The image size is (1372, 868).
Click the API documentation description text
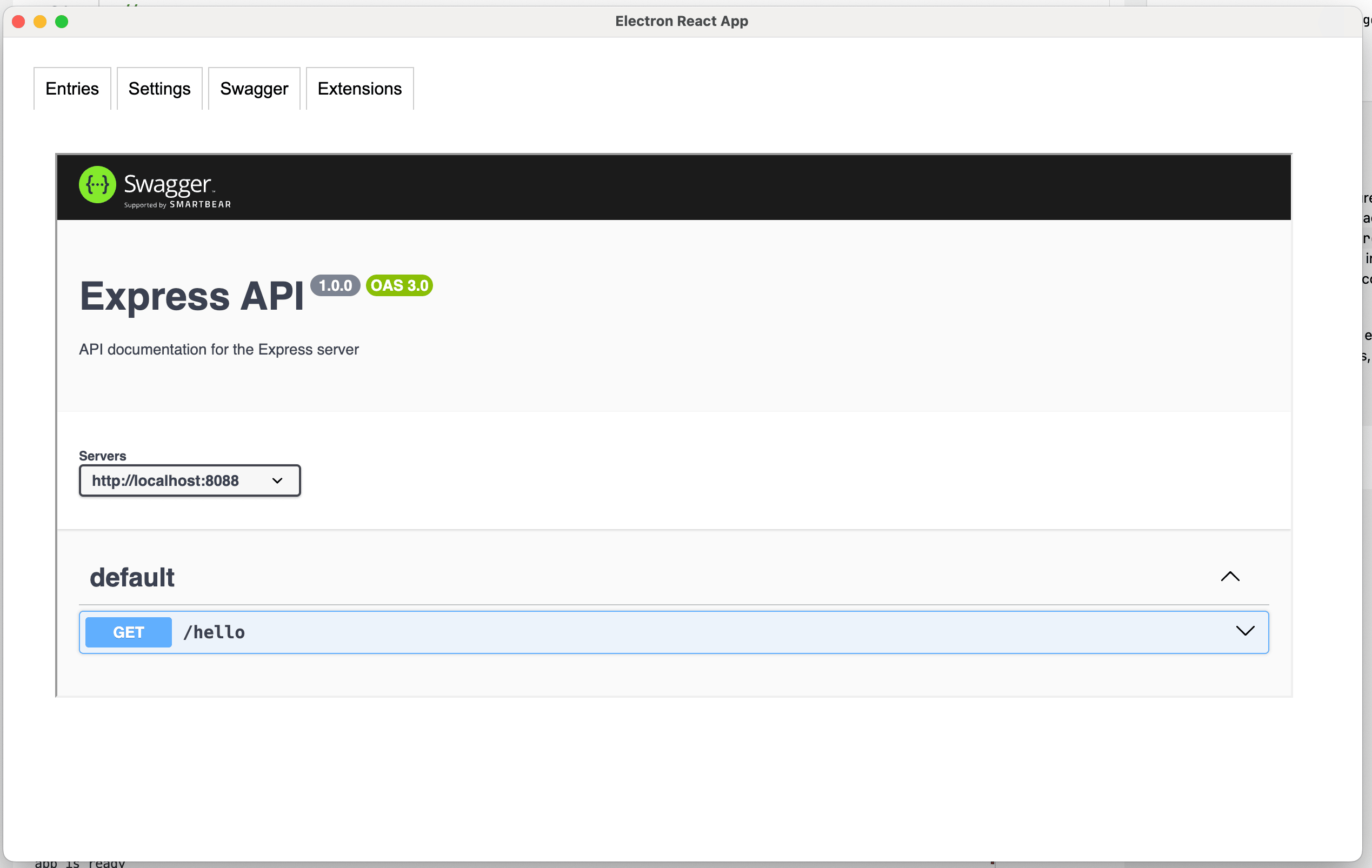(219, 349)
